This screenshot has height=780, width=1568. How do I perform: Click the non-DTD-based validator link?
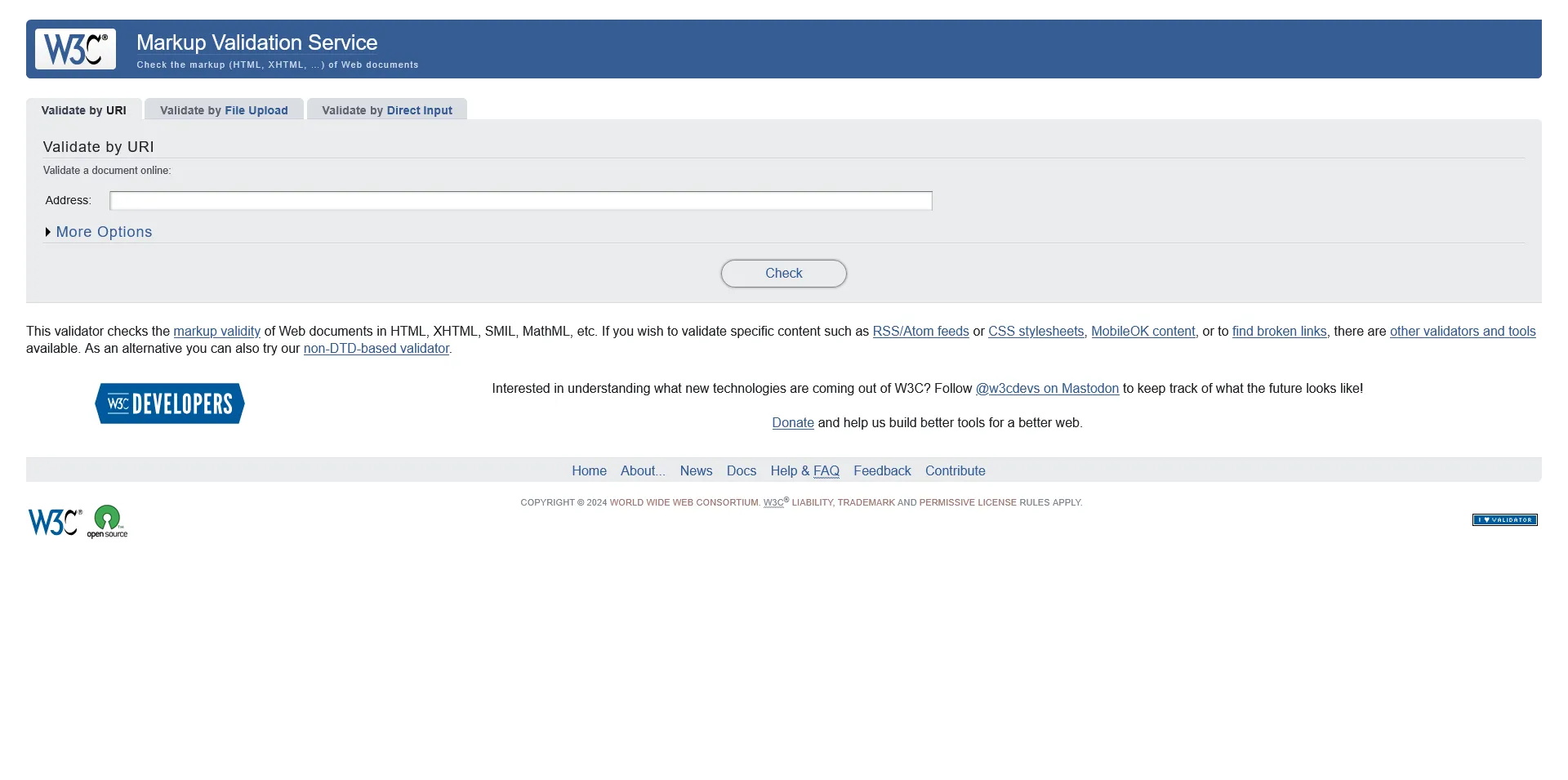(x=375, y=348)
